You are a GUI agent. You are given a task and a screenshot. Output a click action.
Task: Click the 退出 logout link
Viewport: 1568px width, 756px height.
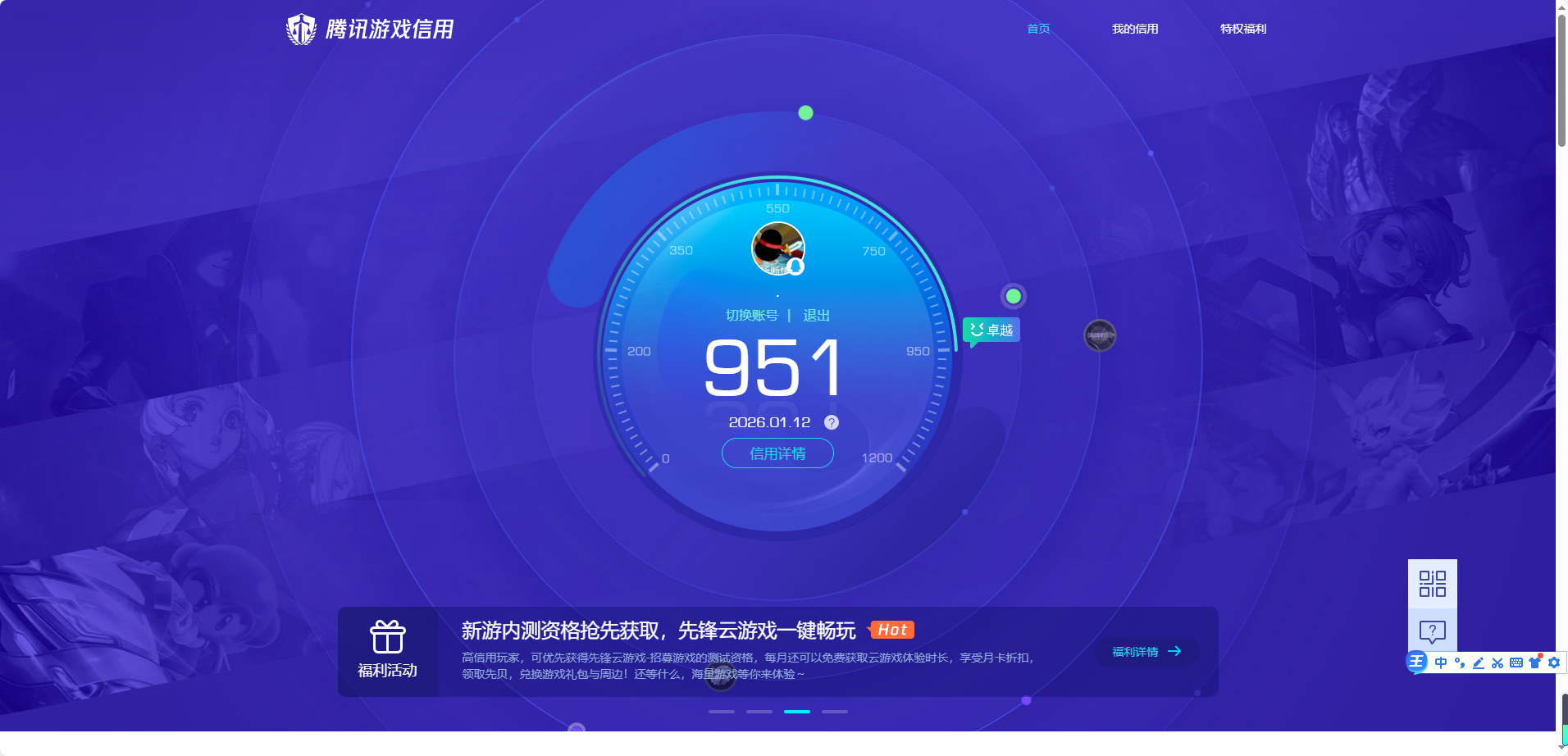pyautogui.click(x=816, y=316)
